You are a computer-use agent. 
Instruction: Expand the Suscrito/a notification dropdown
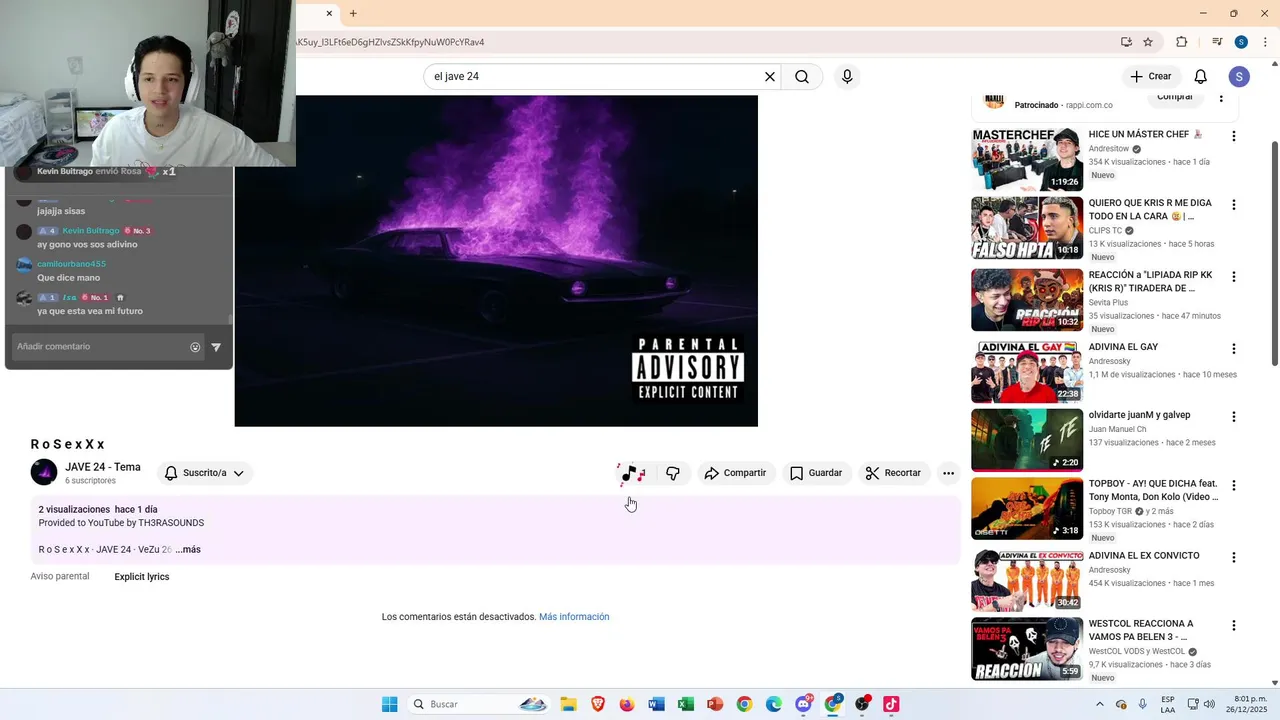[205, 473]
